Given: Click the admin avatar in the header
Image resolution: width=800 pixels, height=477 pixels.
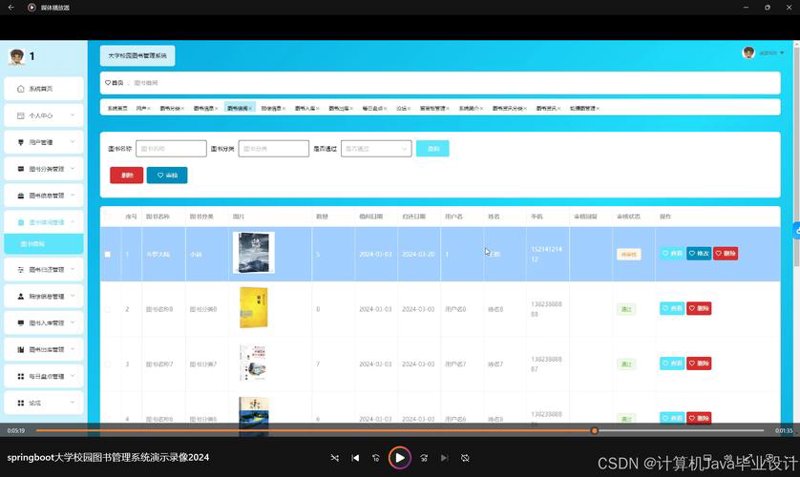Looking at the screenshot, I should pyautogui.click(x=748, y=53).
